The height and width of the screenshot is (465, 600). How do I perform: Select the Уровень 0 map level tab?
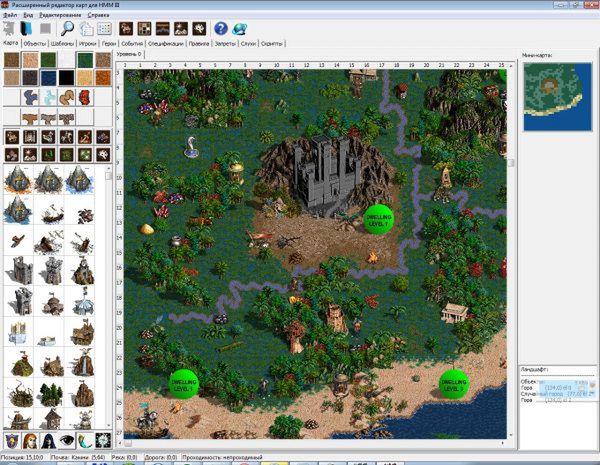pos(129,54)
